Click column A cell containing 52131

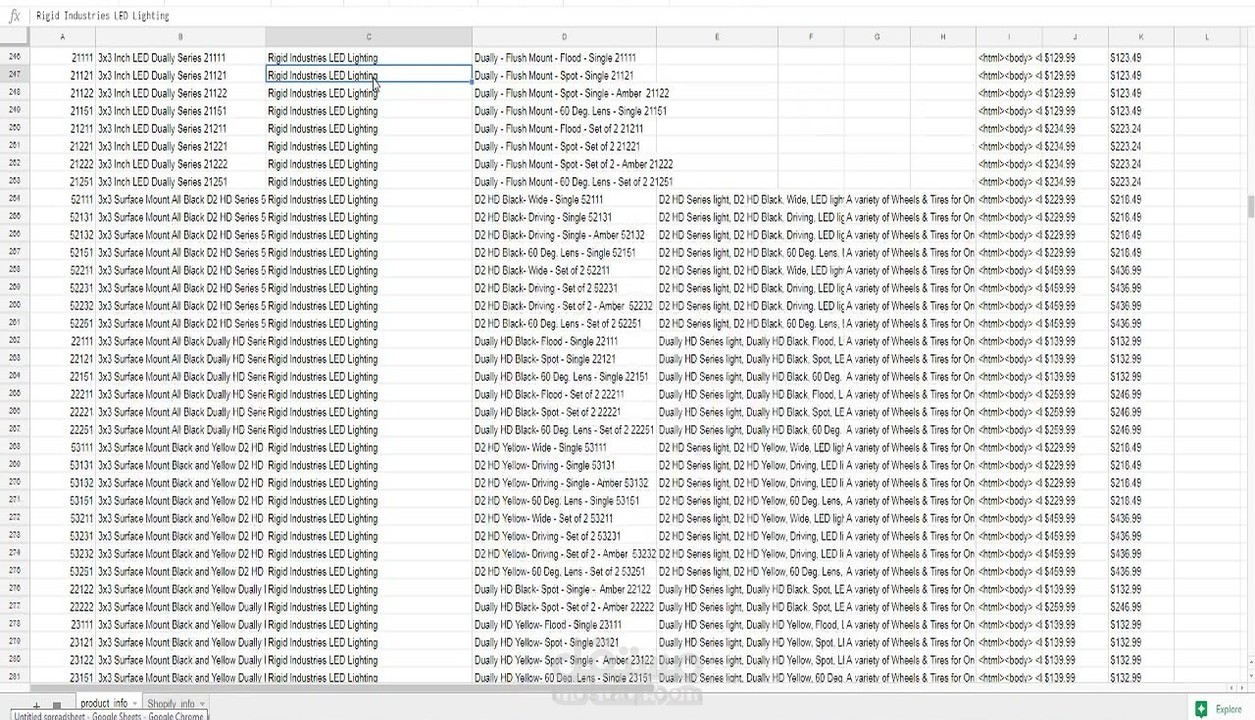tap(63, 217)
